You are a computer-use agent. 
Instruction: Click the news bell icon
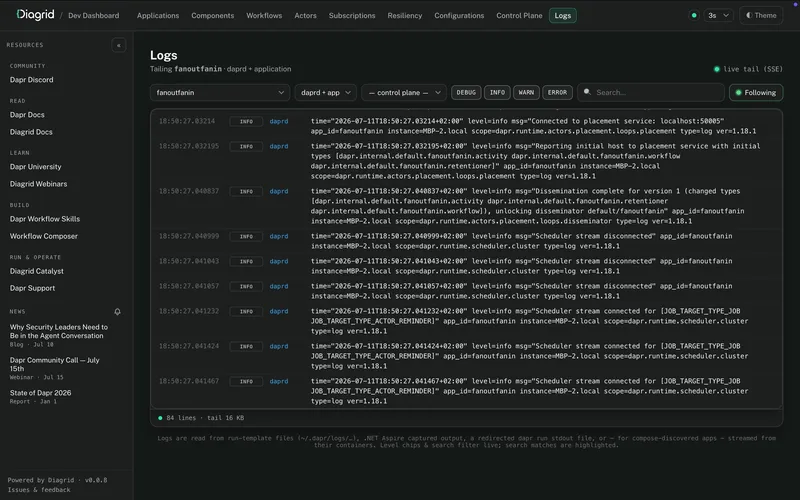point(117,312)
